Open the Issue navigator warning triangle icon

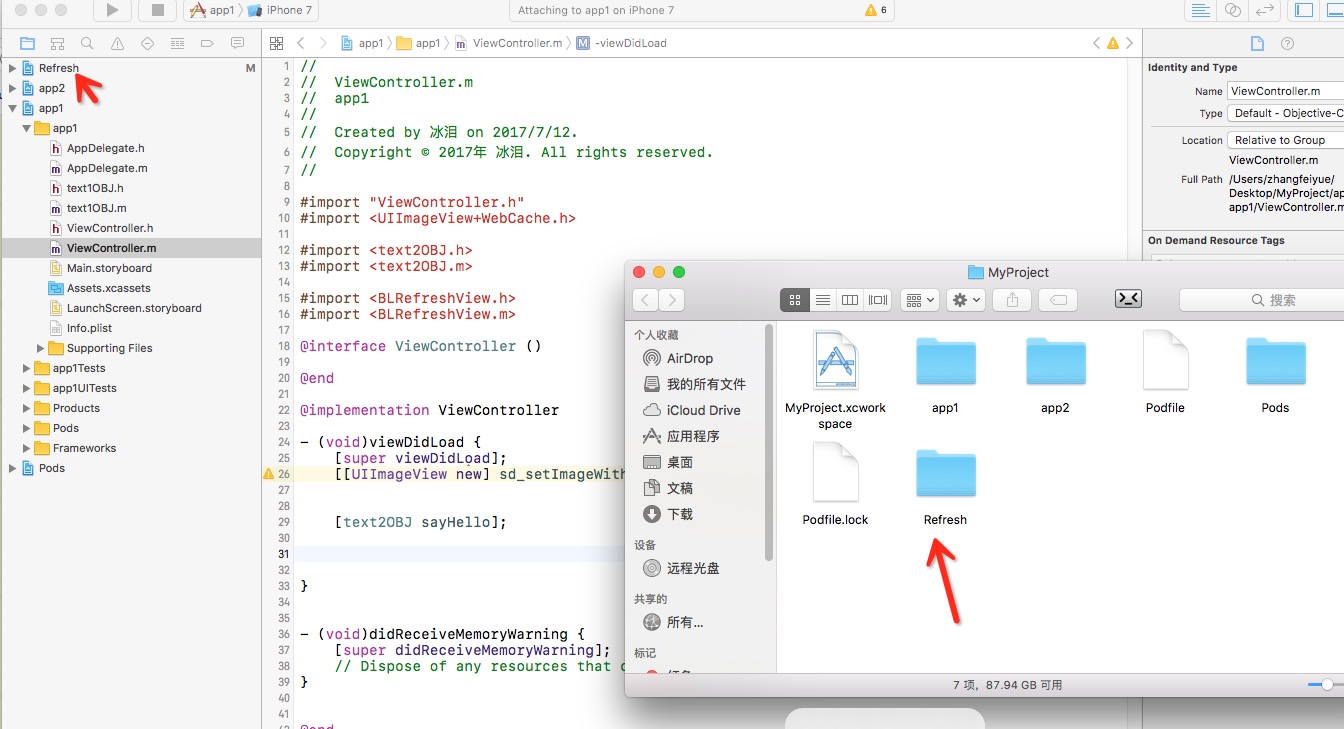[x=117, y=43]
